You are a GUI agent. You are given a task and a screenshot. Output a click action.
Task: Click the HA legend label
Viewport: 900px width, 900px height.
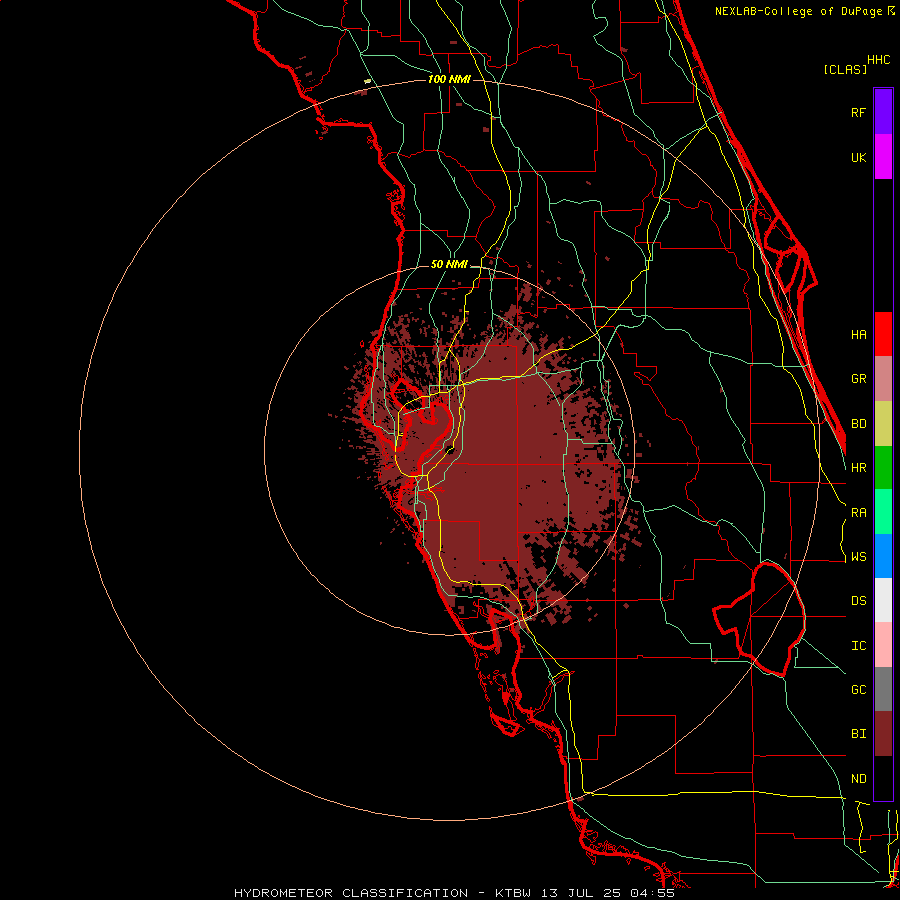858,335
